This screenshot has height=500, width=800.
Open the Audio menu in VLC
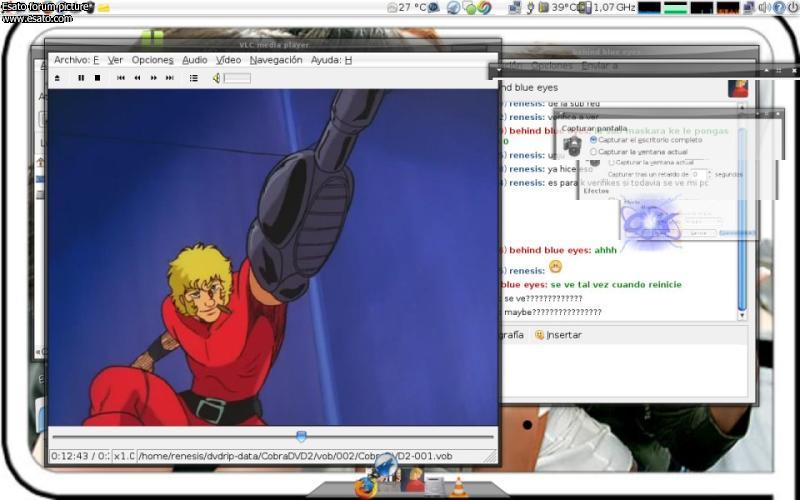click(x=195, y=60)
